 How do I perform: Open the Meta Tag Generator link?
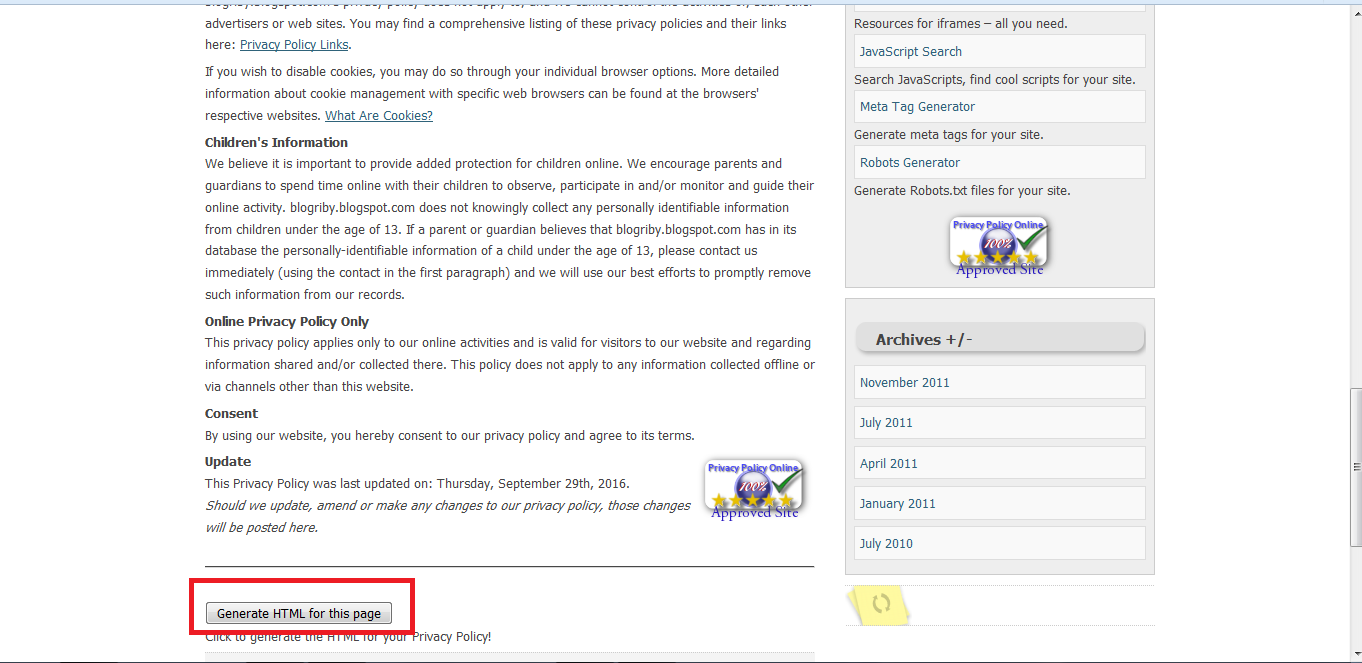[999, 107]
